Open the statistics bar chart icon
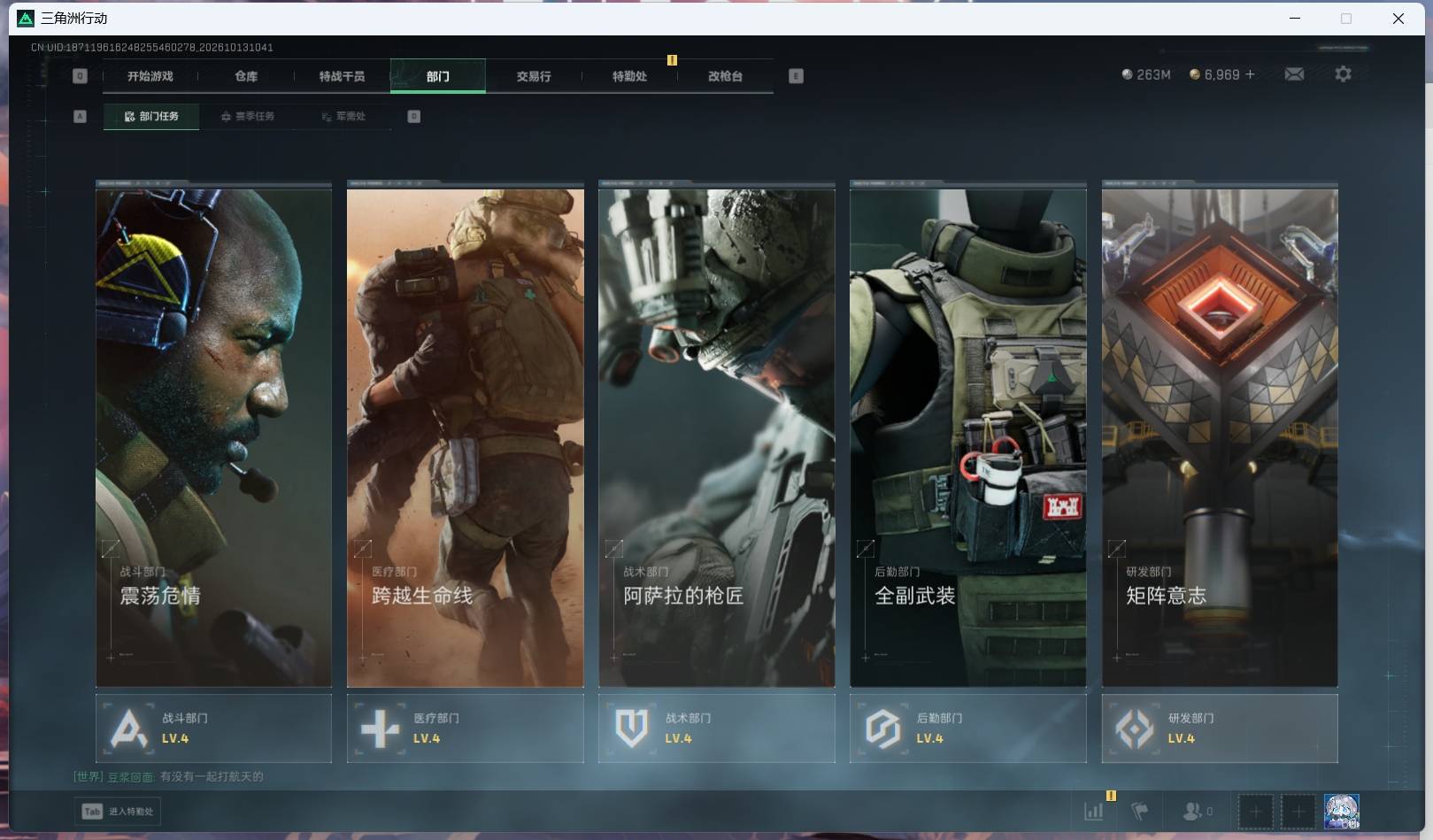Image resolution: width=1433 pixels, height=840 pixels. (x=1094, y=811)
